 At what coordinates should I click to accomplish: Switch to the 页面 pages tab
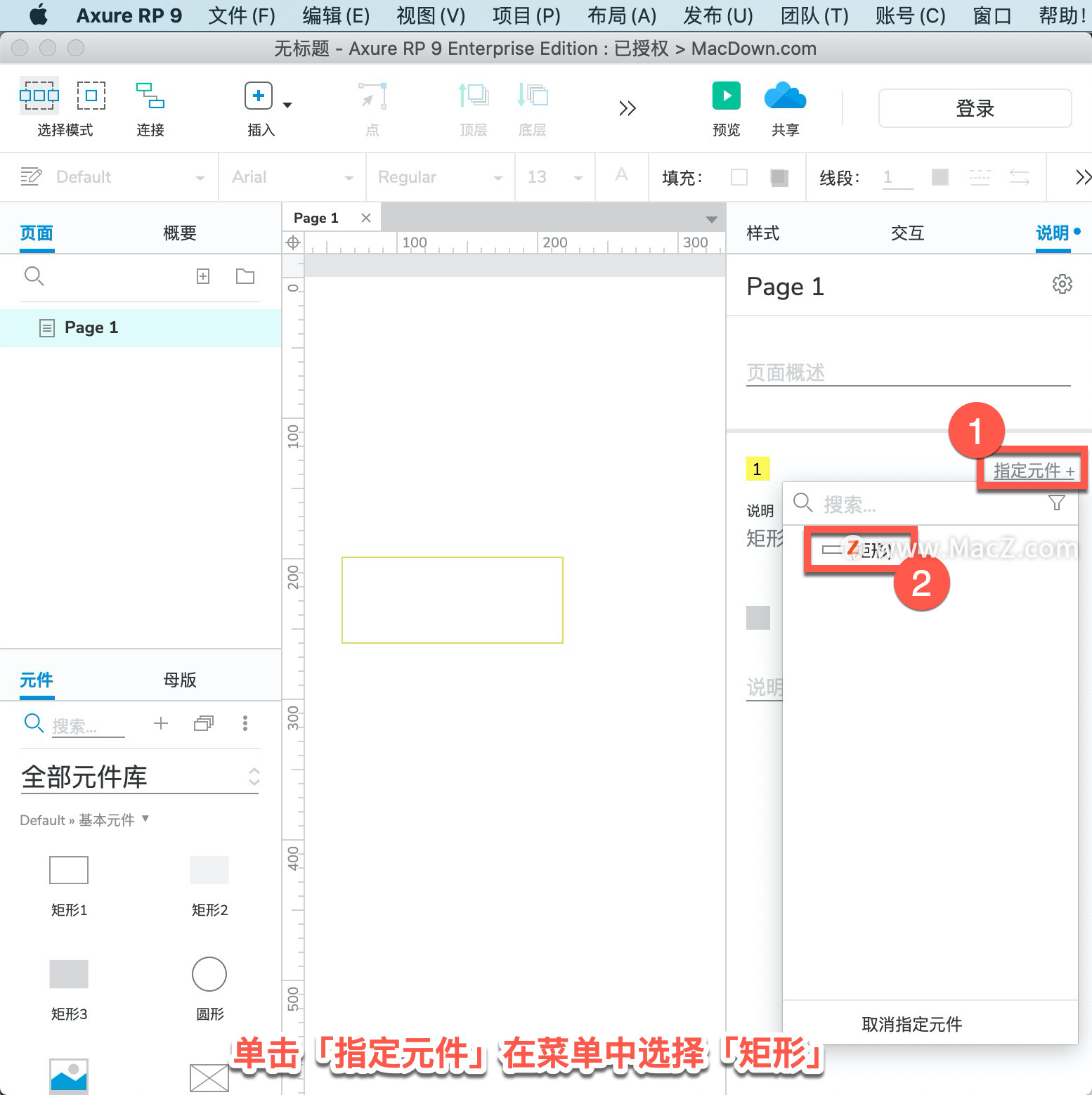point(37,233)
